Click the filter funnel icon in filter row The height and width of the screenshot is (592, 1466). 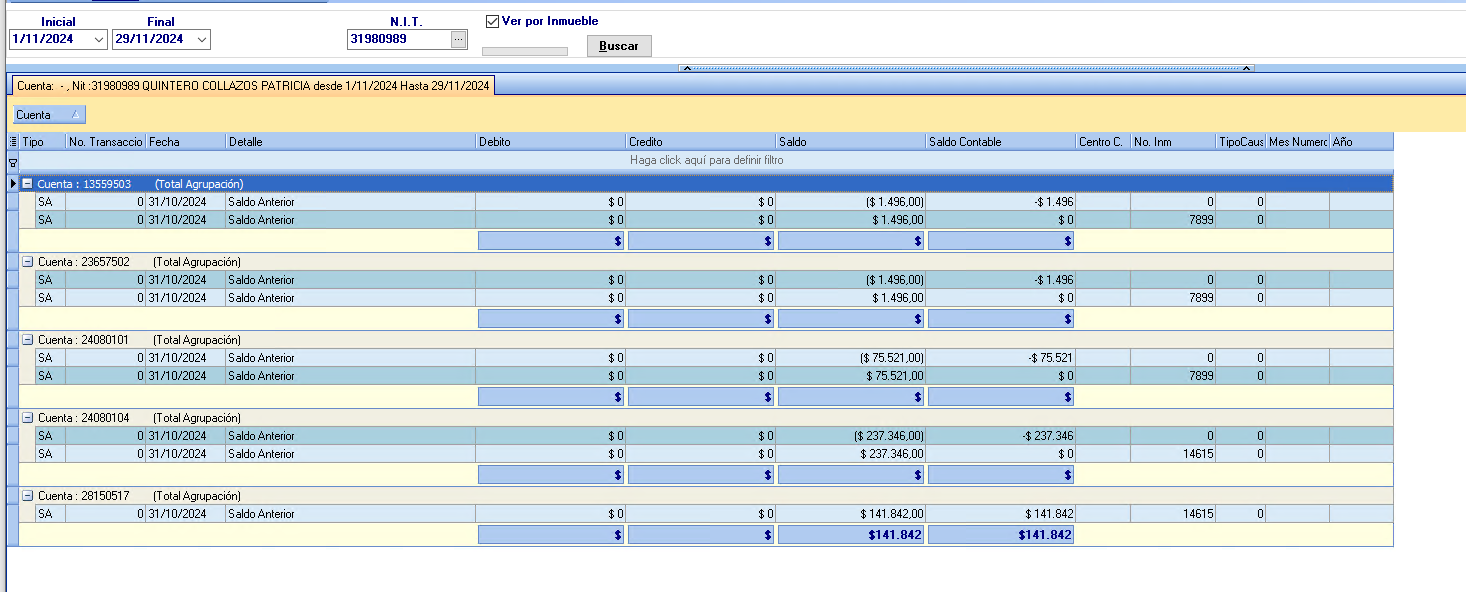coord(13,161)
